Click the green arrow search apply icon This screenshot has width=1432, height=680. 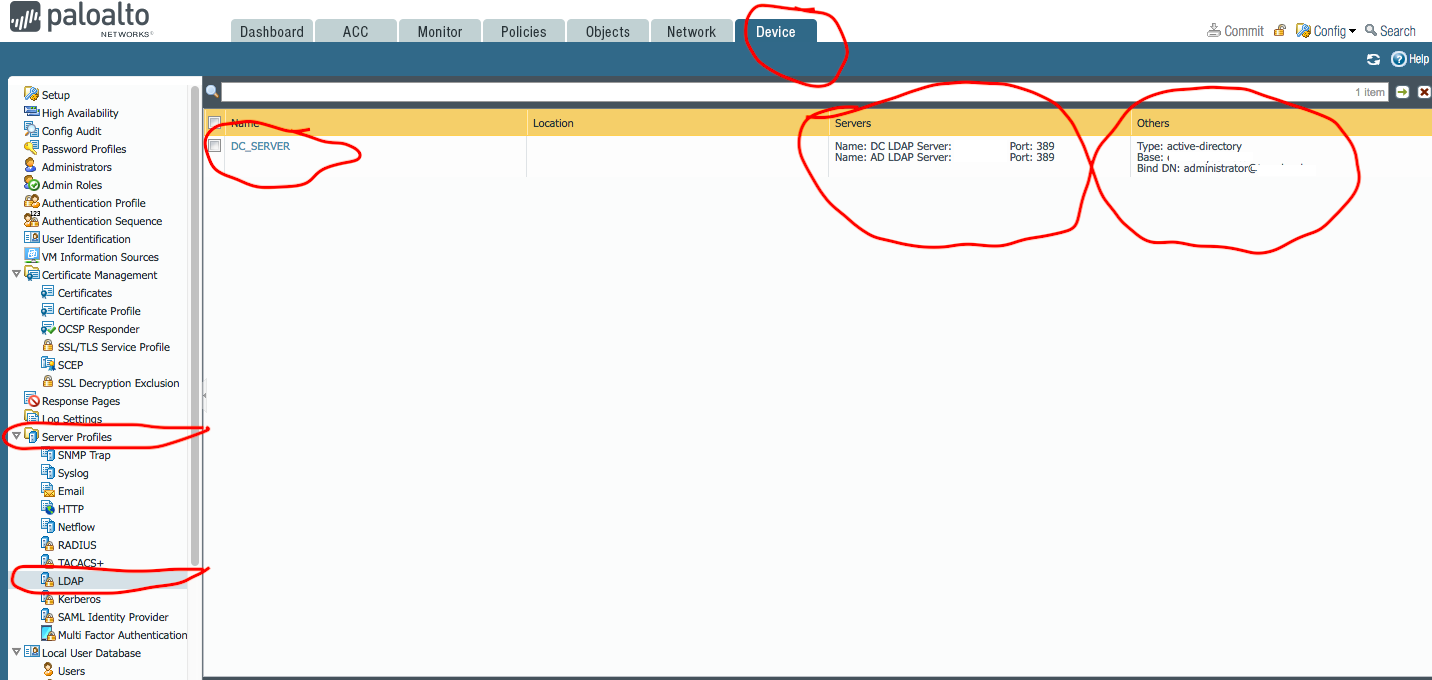point(1402,92)
